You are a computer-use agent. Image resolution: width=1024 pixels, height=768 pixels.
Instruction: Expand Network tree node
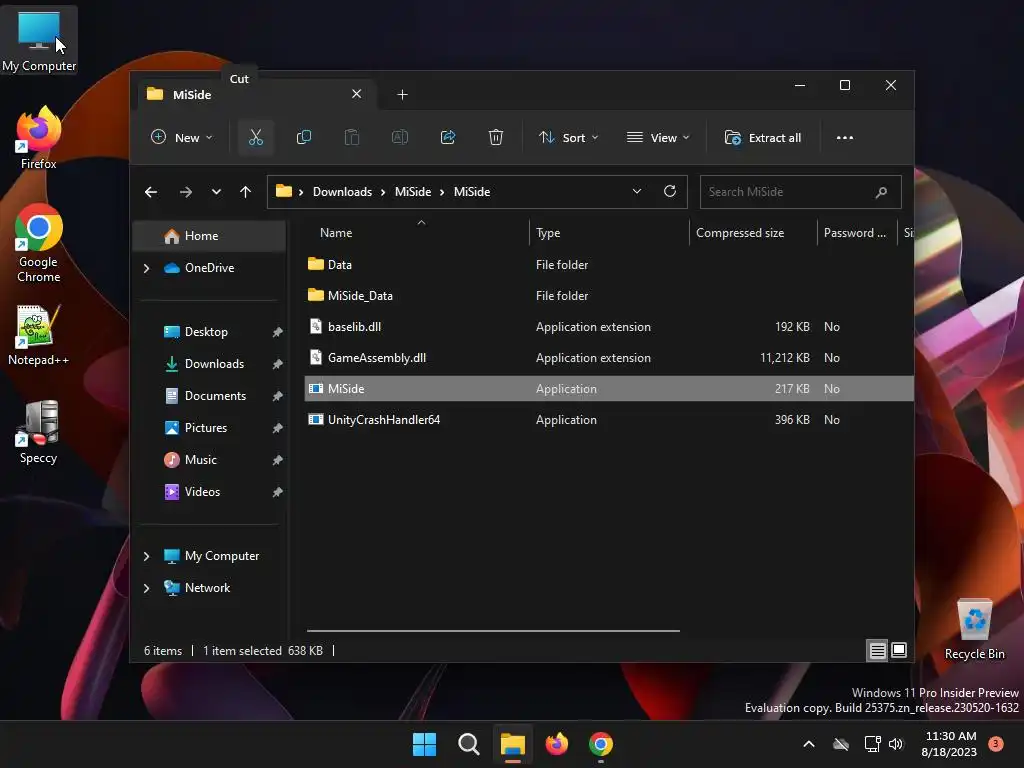(x=146, y=588)
